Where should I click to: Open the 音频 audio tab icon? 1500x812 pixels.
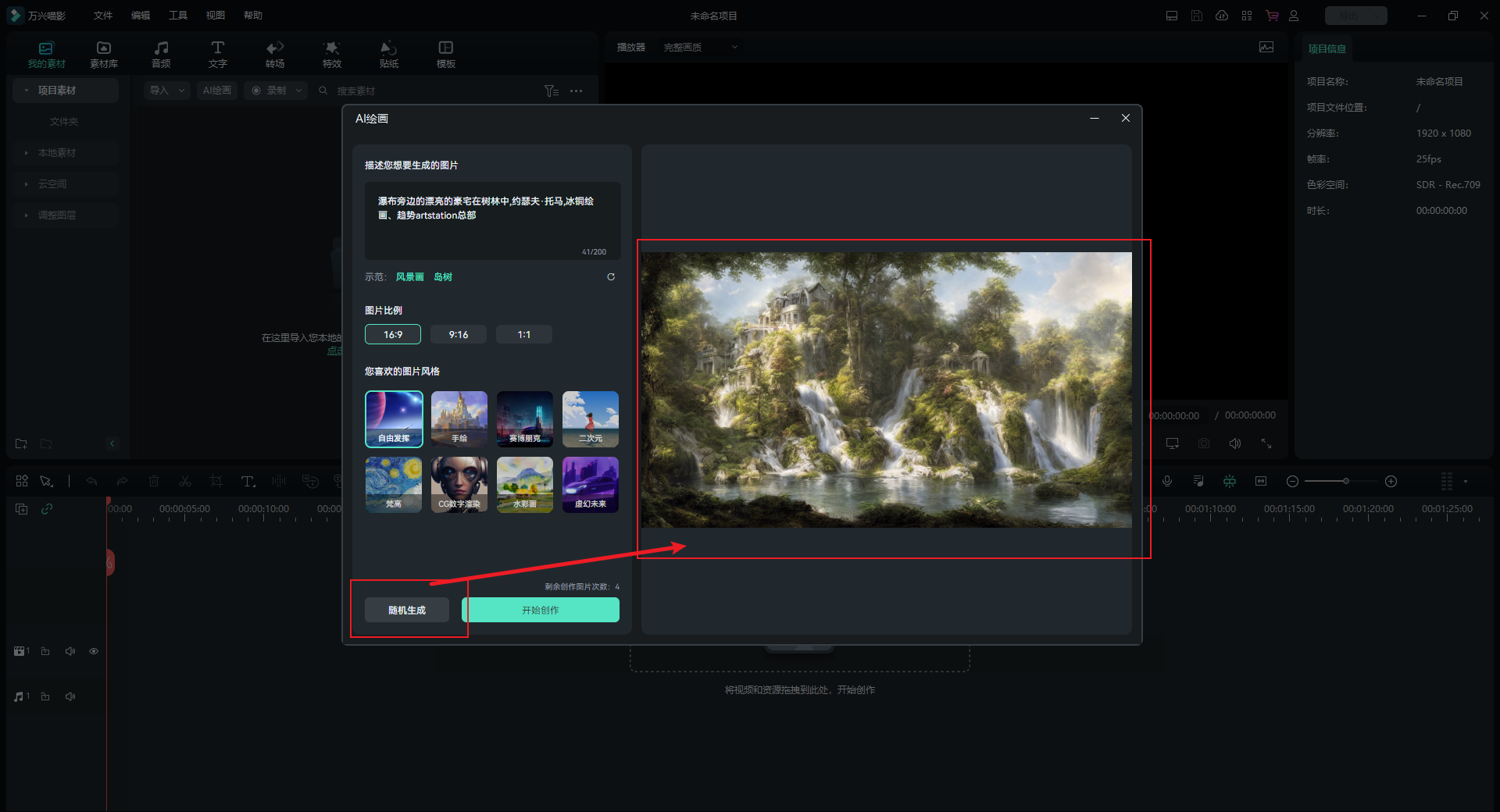[161, 54]
